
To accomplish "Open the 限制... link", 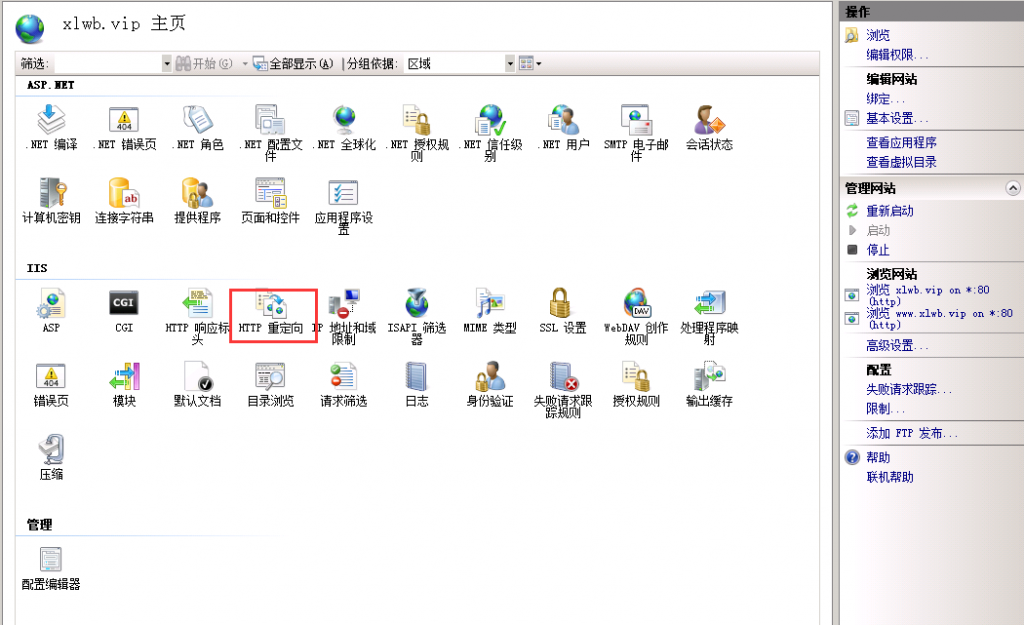I will [x=885, y=409].
